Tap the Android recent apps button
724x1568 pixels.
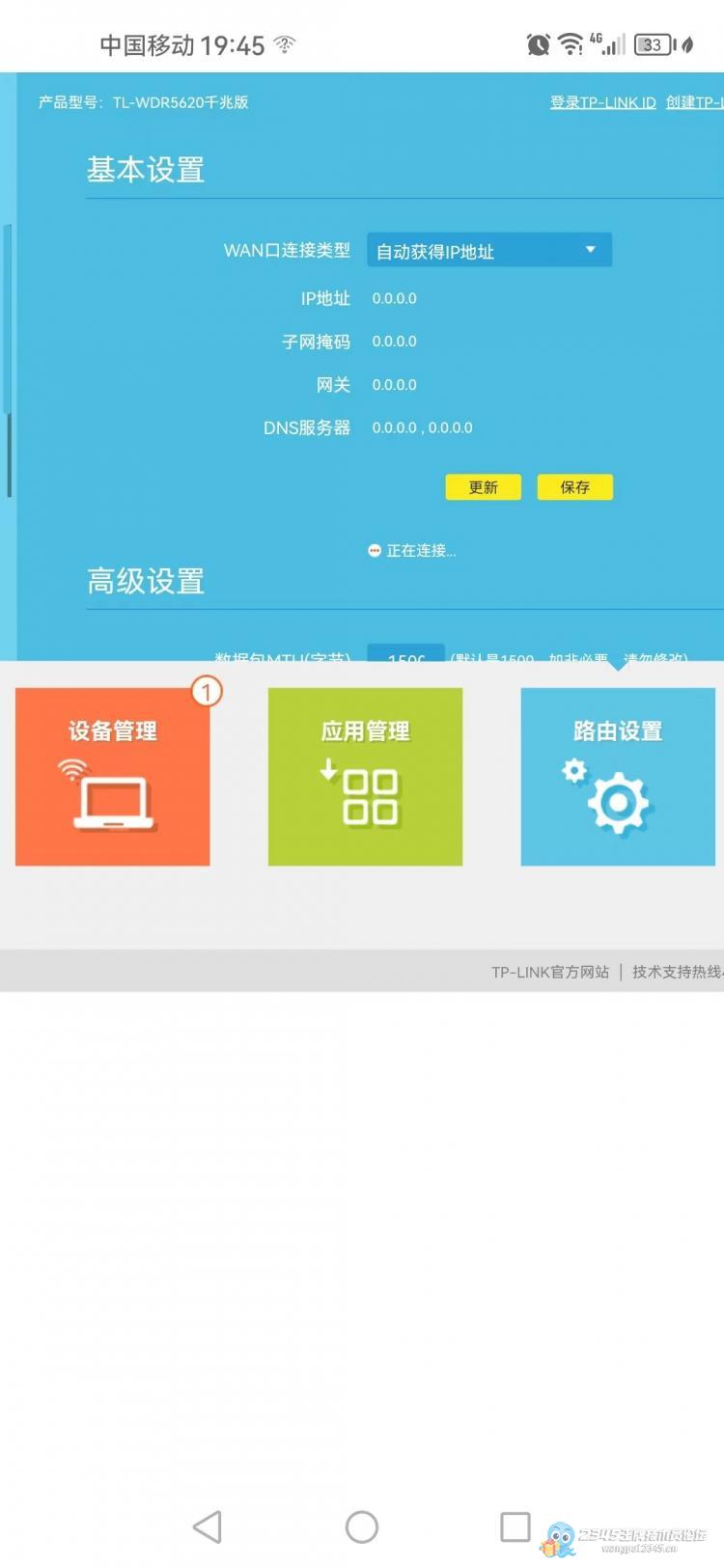(x=515, y=1527)
